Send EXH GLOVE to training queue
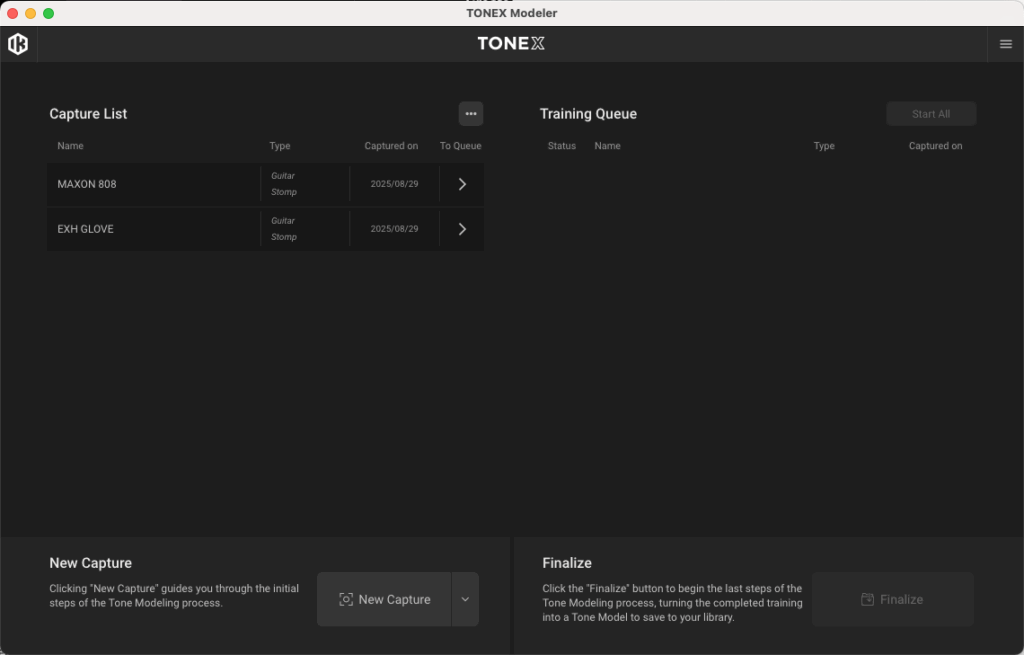This screenshot has height=655, width=1024. 462,229
